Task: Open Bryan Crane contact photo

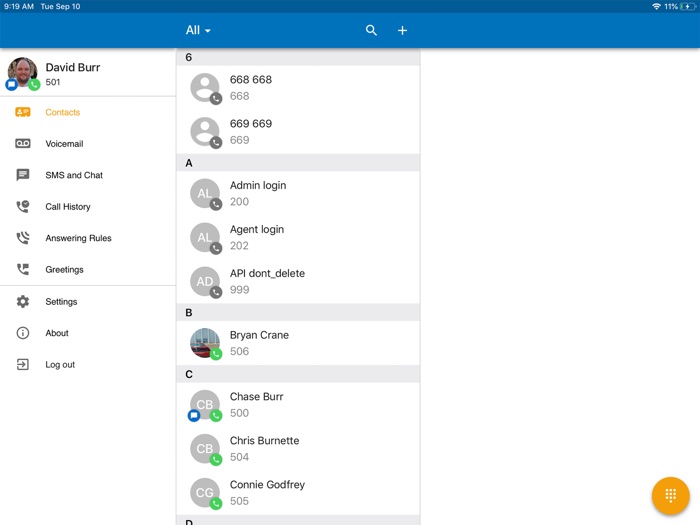Action: 205,343
